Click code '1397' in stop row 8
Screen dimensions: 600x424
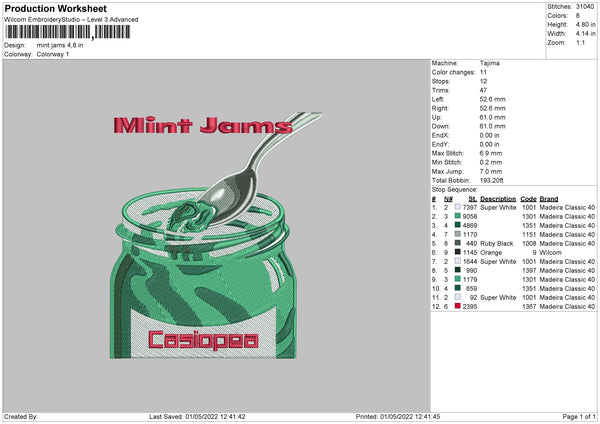[x=529, y=271]
